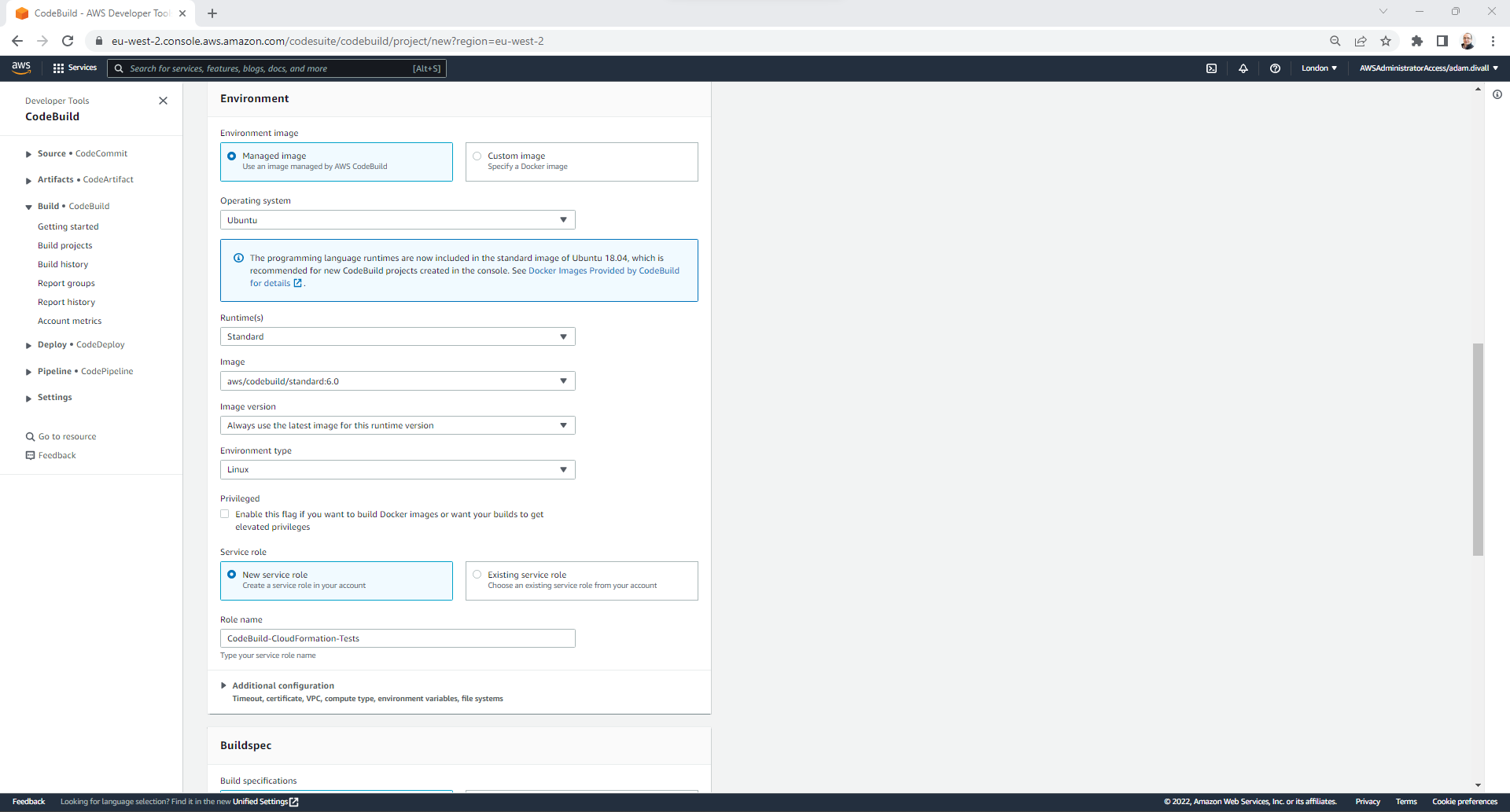Open the Chrome profile avatar
Image resolution: width=1510 pixels, height=812 pixels.
click(x=1467, y=41)
